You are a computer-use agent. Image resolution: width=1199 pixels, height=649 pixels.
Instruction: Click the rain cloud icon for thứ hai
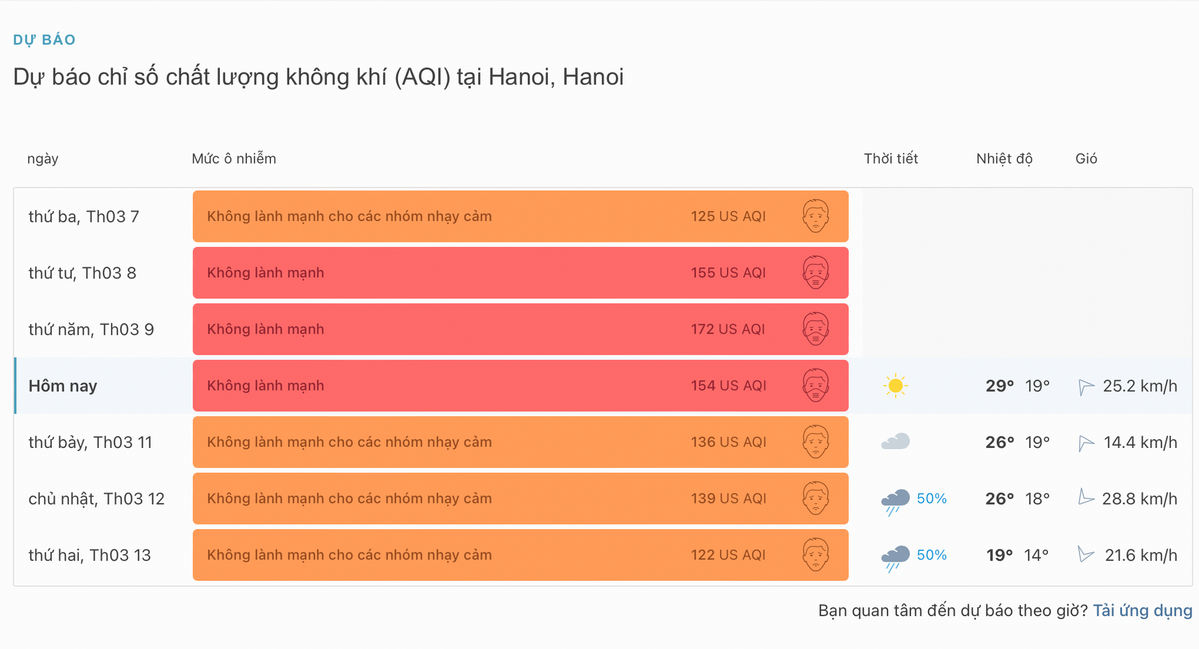click(895, 557)
